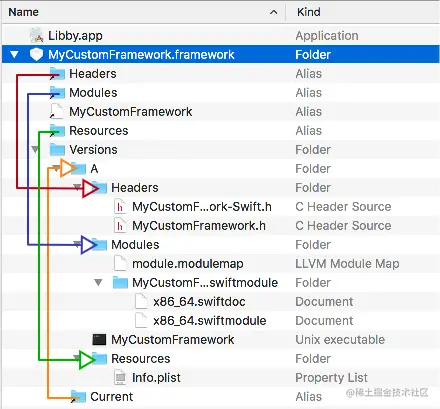Click the LLVM Module Map kind cell
The height and width of the screenshot is (409, 440).
pos(347,263)
